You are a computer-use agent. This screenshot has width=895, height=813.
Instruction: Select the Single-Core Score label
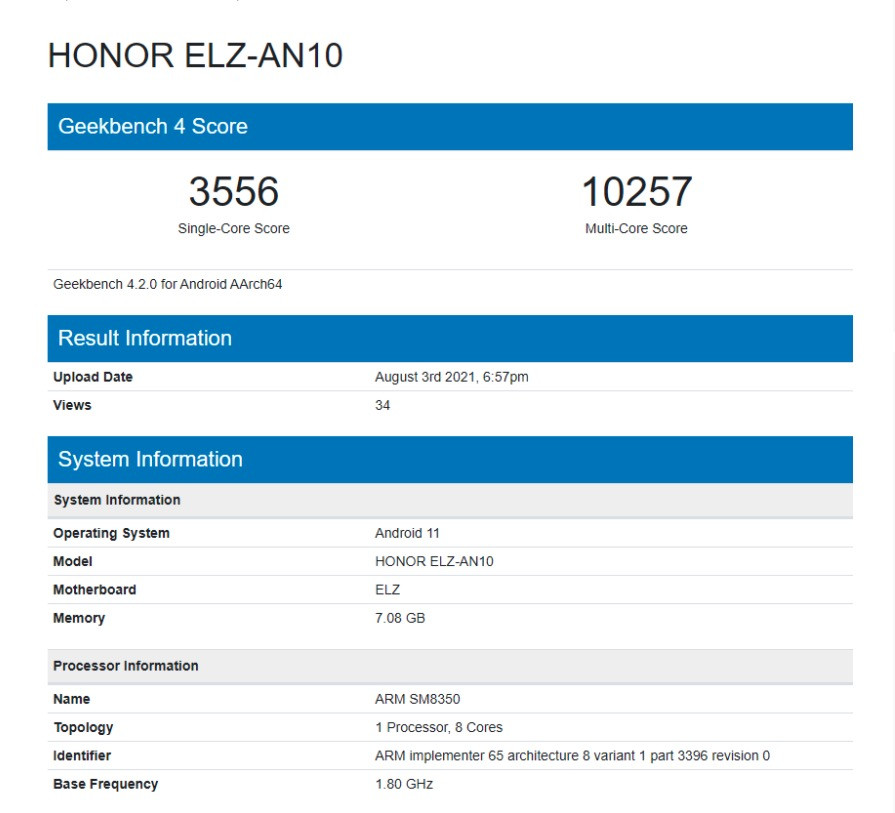pyautogui.click(x=233, y=228)
